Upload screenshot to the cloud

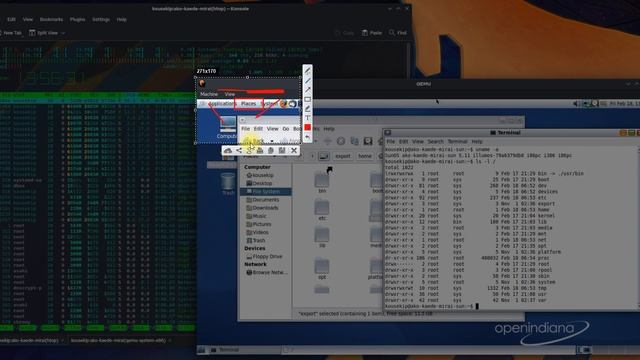(x=228, y=151)
